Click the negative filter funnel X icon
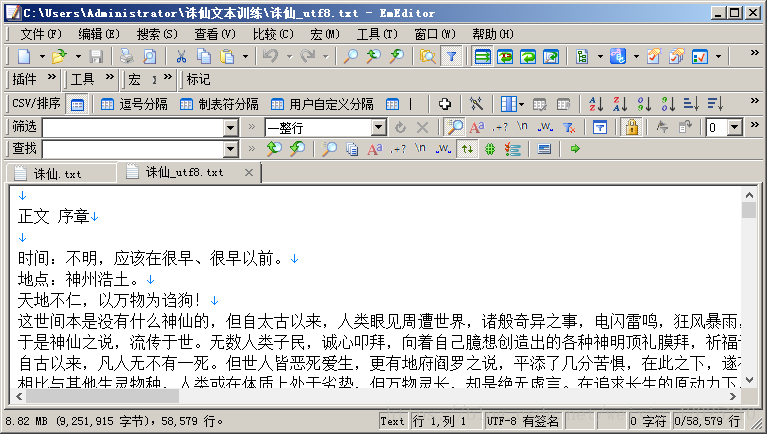This screenshot has height=434, width=767. 569,128
